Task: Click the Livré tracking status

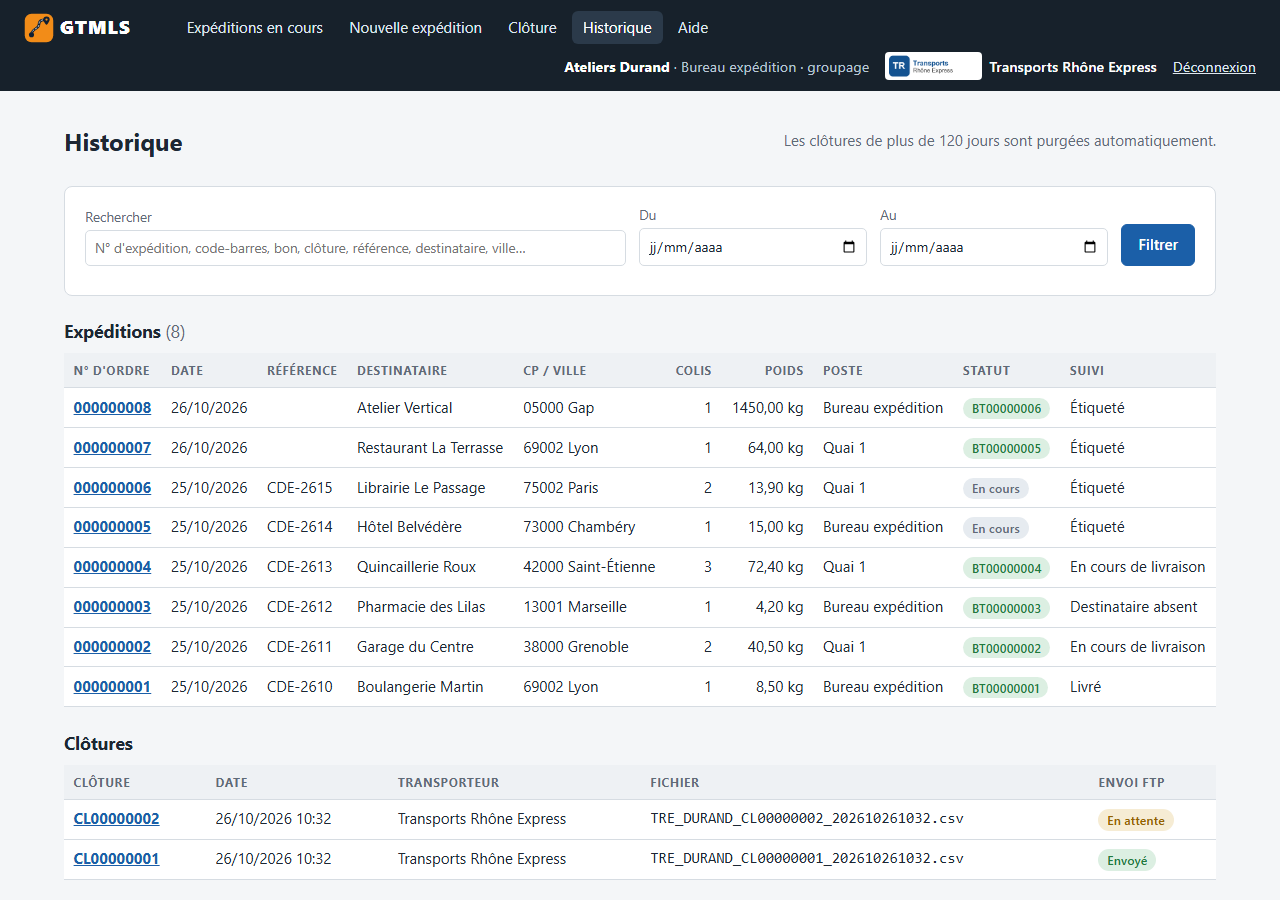Action: [x=1085, y=687]
